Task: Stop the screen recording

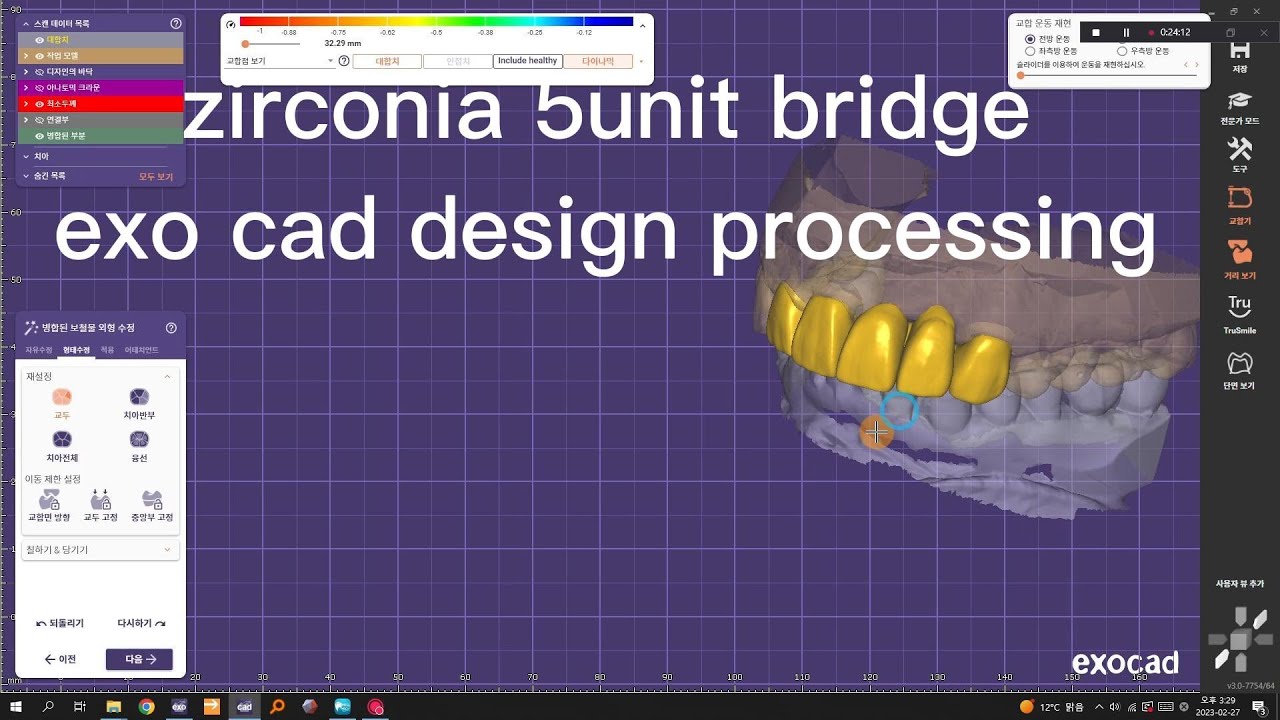Action: pos(1096,32)
